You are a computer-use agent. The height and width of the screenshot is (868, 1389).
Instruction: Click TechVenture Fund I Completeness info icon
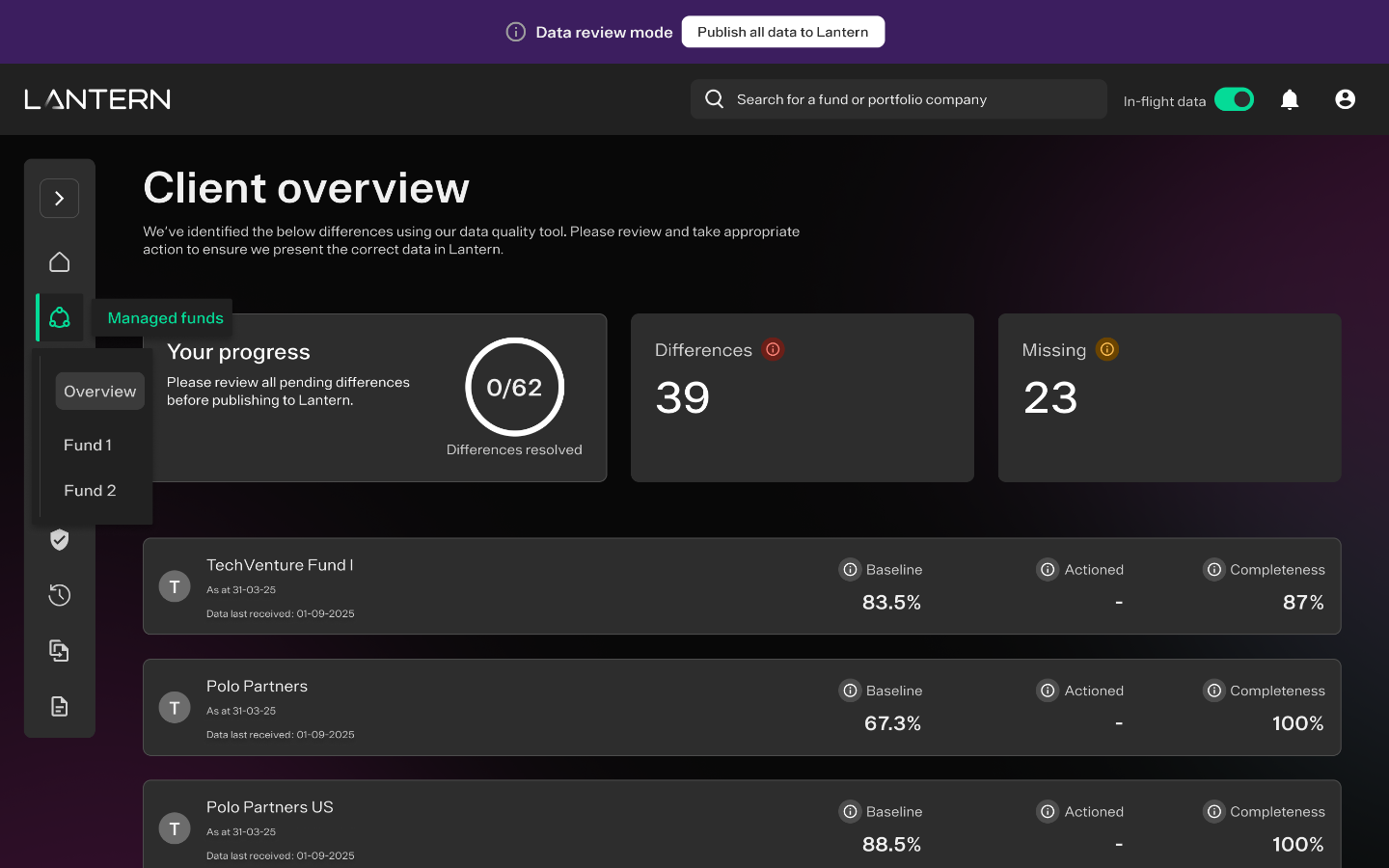click(1214, 570)
